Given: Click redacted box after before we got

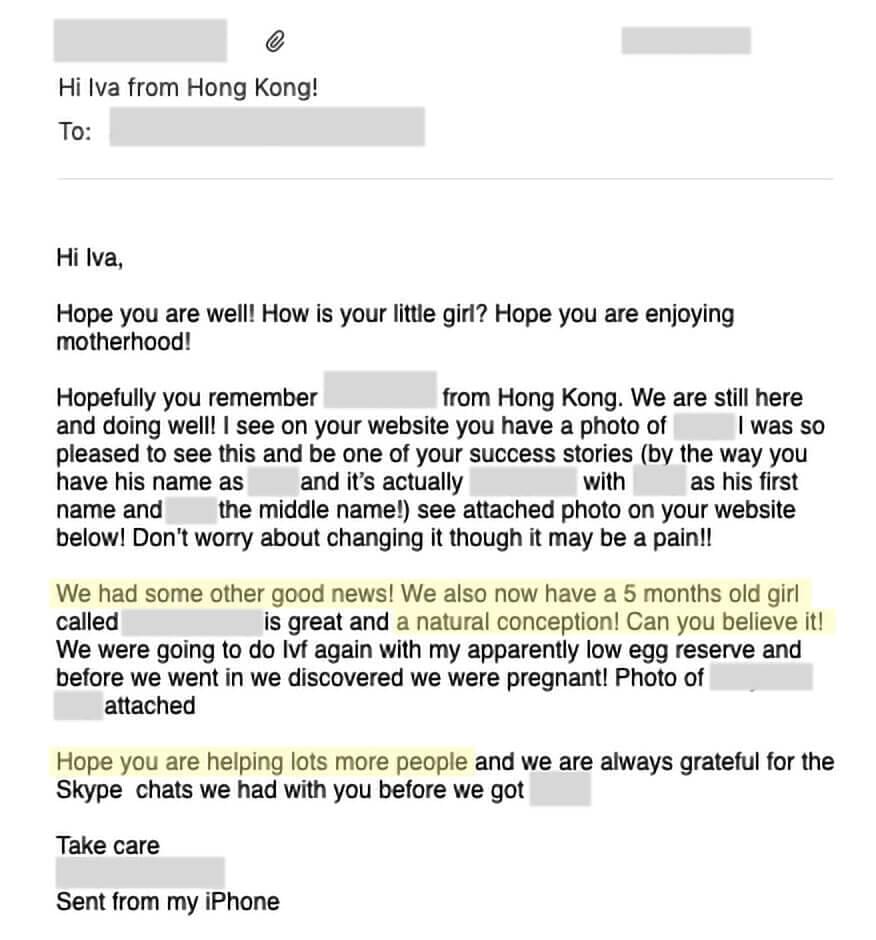Looking at the screenshot, I should point(560,790).
